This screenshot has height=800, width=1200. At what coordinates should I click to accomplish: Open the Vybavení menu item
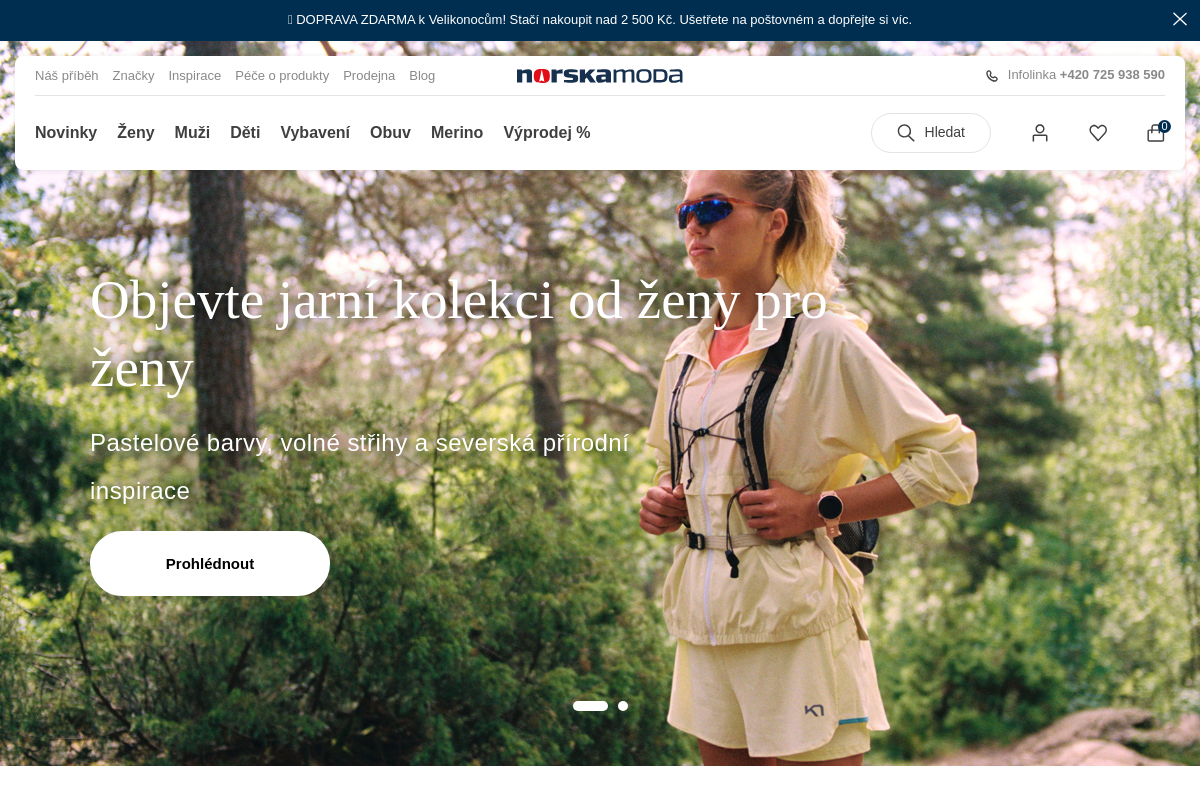[x=315, y=133]
